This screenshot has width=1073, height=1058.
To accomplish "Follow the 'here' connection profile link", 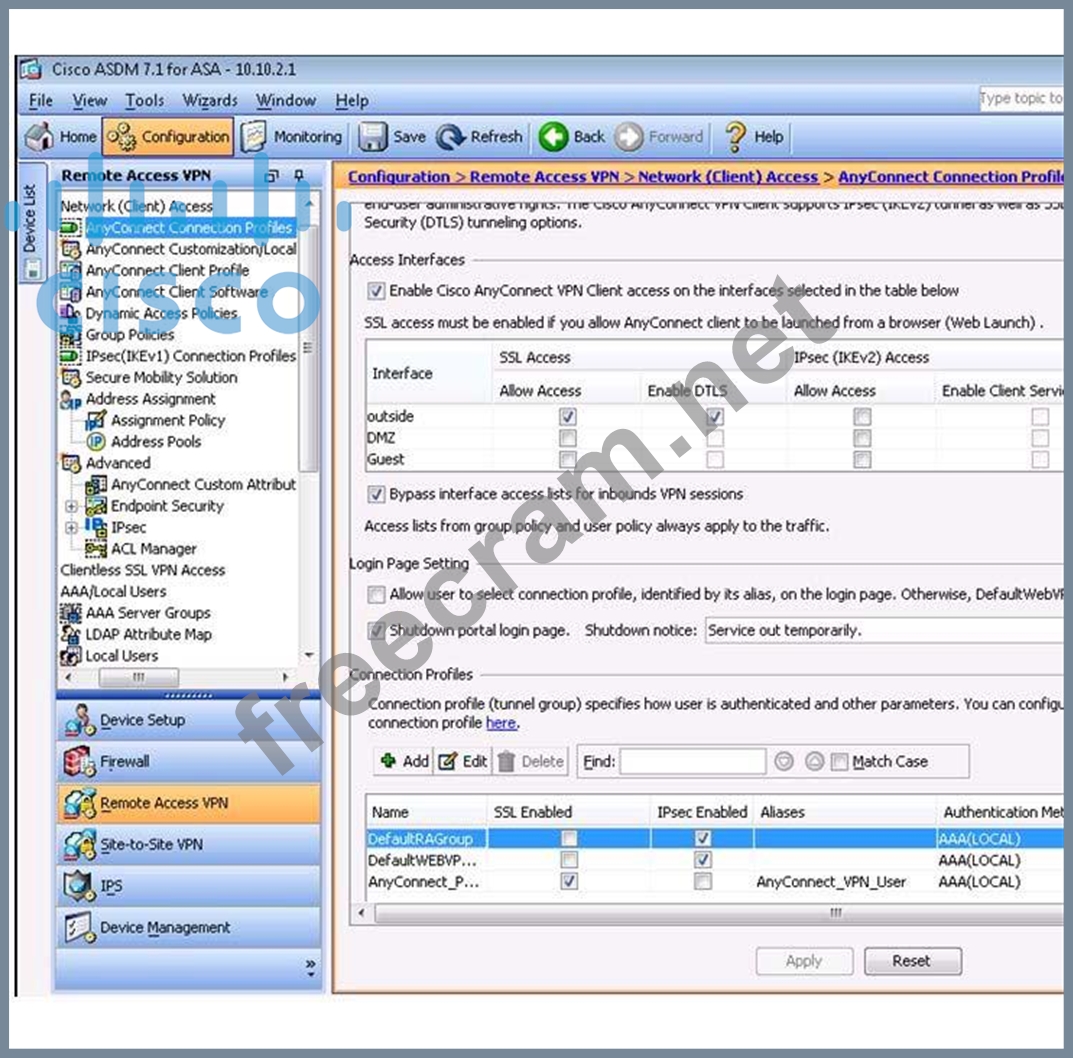I will 501,723.
